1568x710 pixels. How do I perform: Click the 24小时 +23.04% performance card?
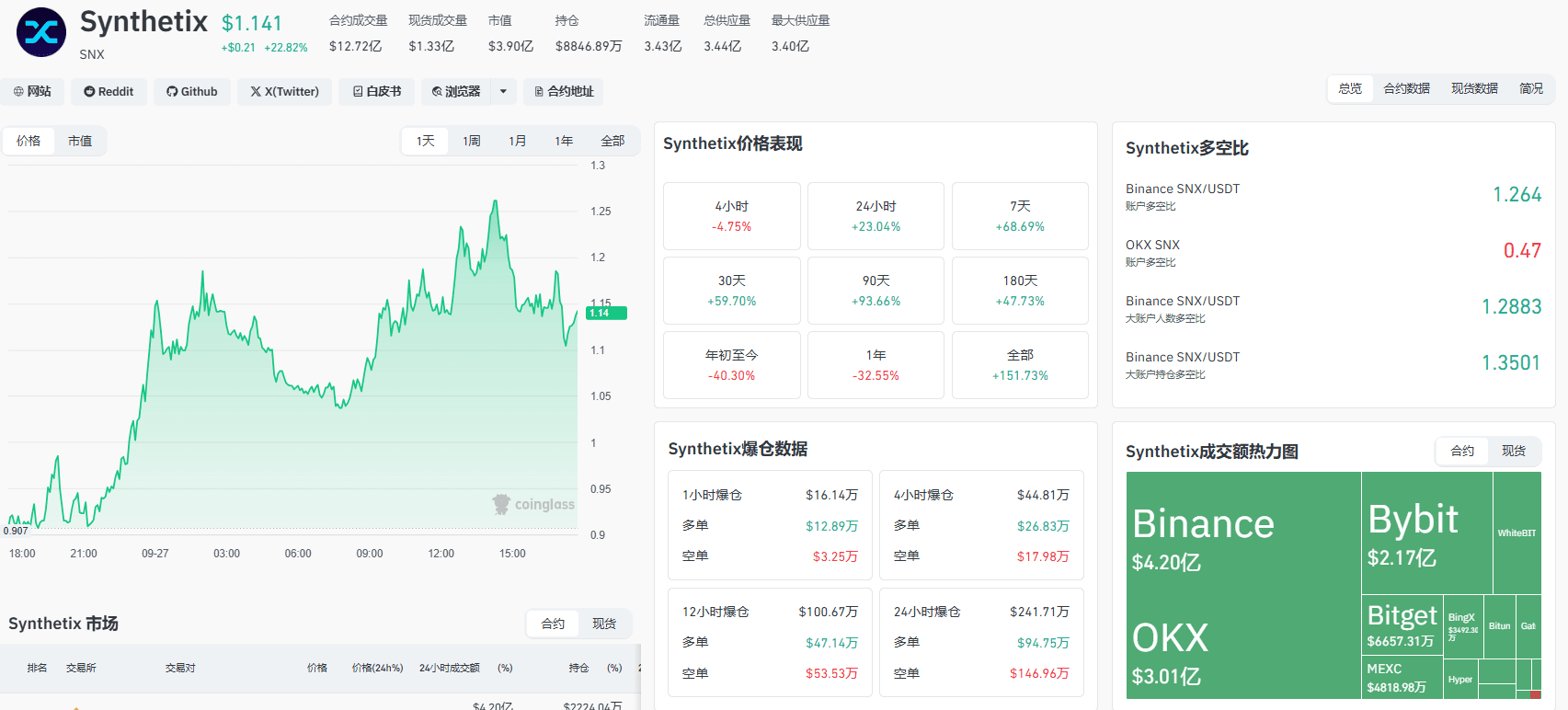coord(876,216)
